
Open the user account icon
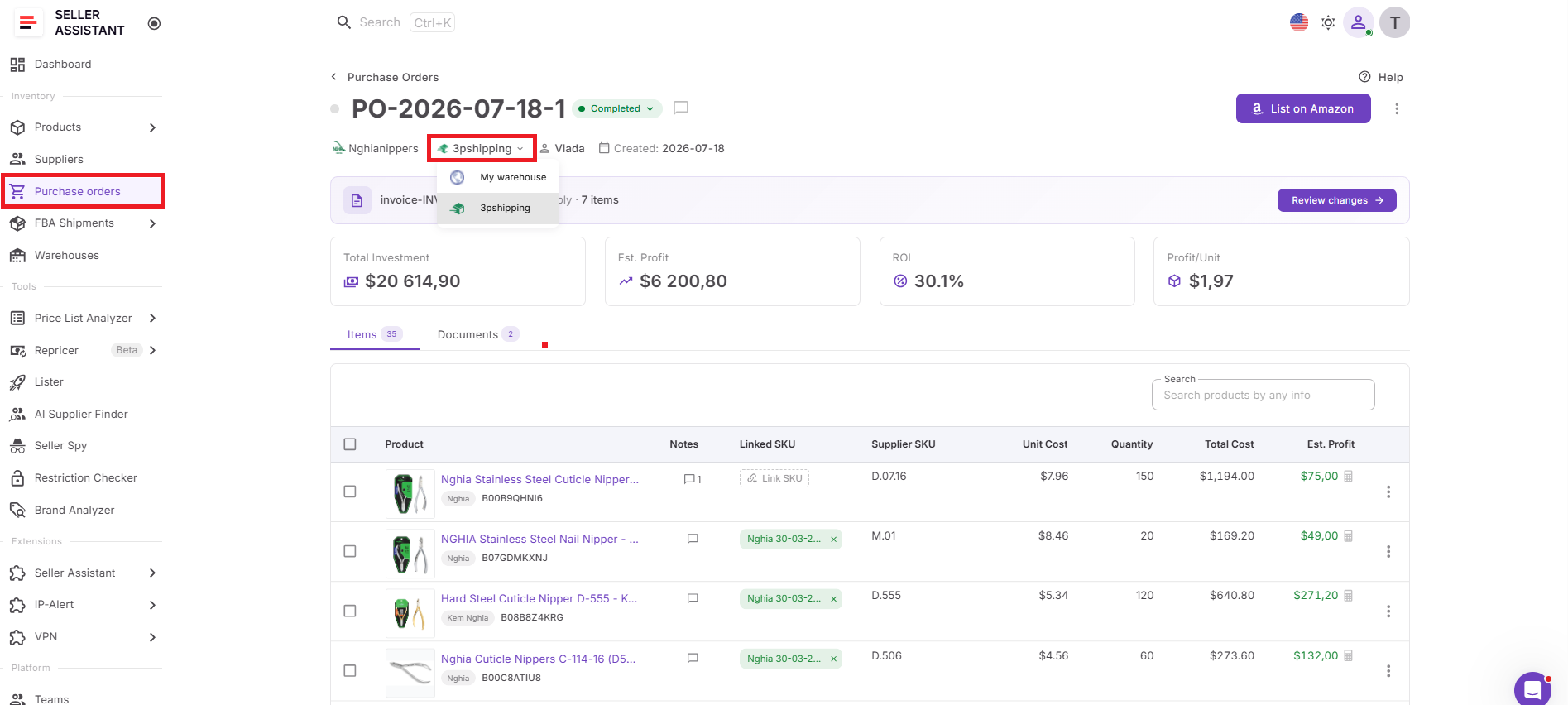pos(1359,22)
